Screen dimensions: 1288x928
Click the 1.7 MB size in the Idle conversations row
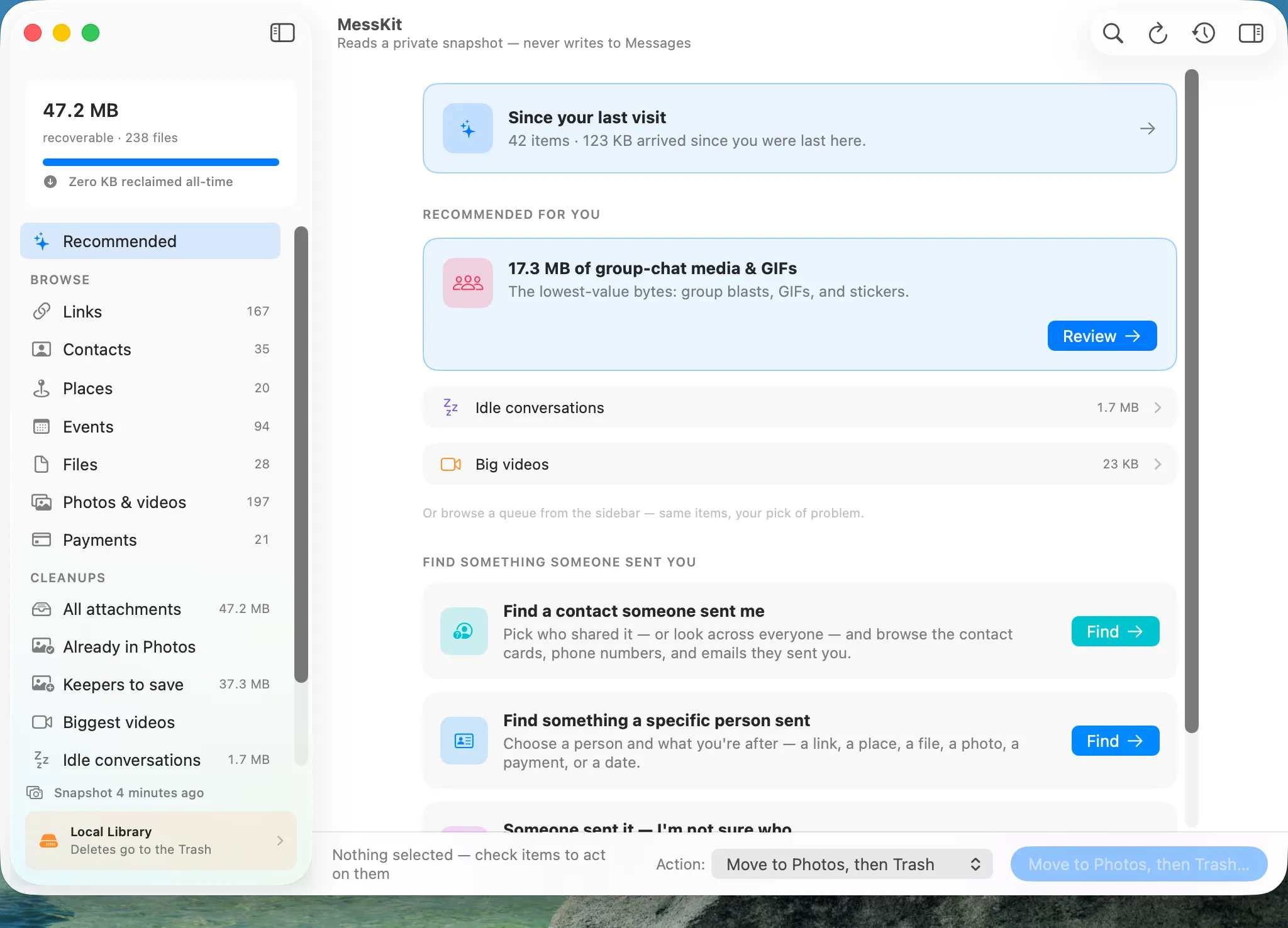(x=1118, y=407)
